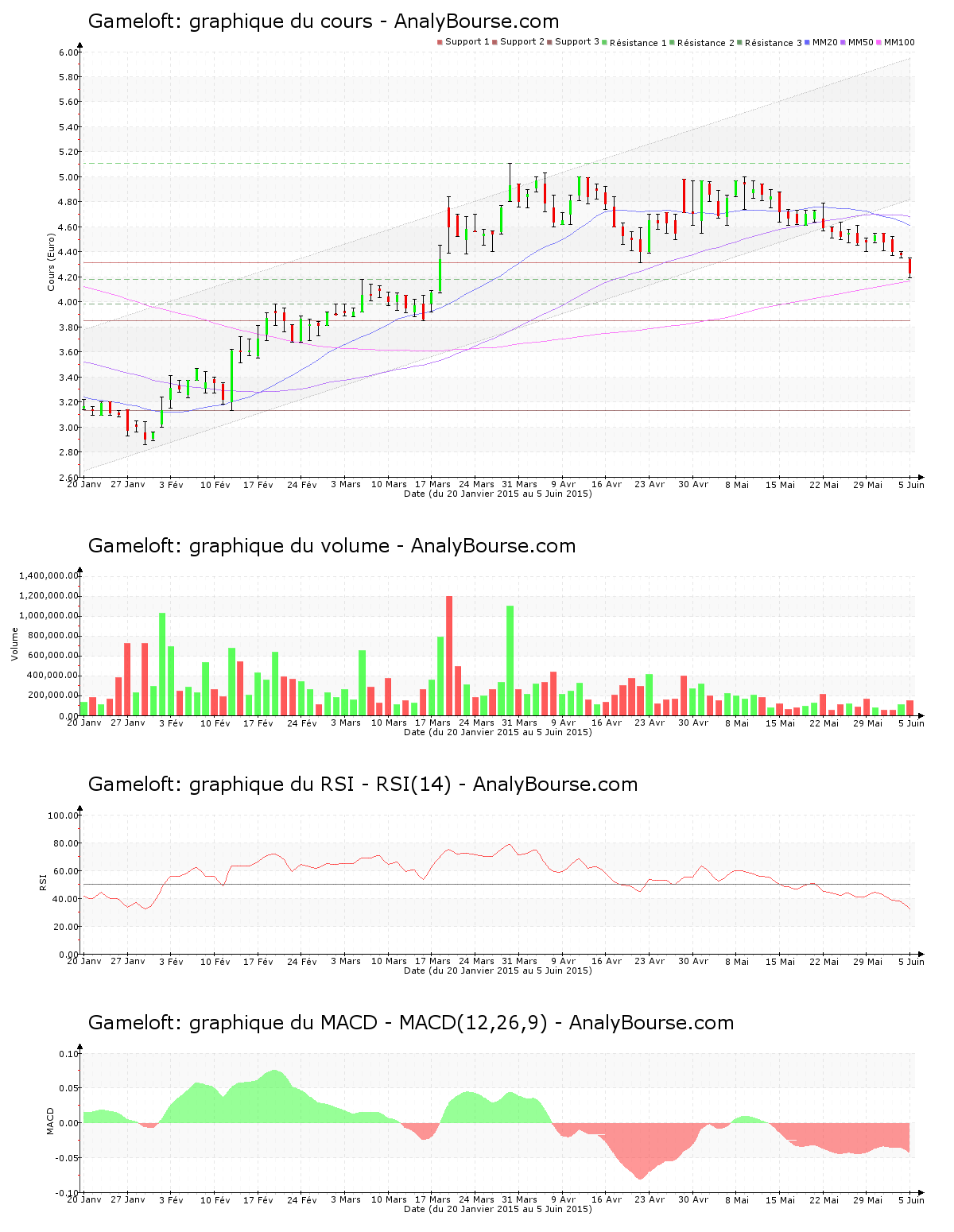This screenshot has width=954, height=1232.
Task: Select the MM50 legend label
Action: (861, 42)
